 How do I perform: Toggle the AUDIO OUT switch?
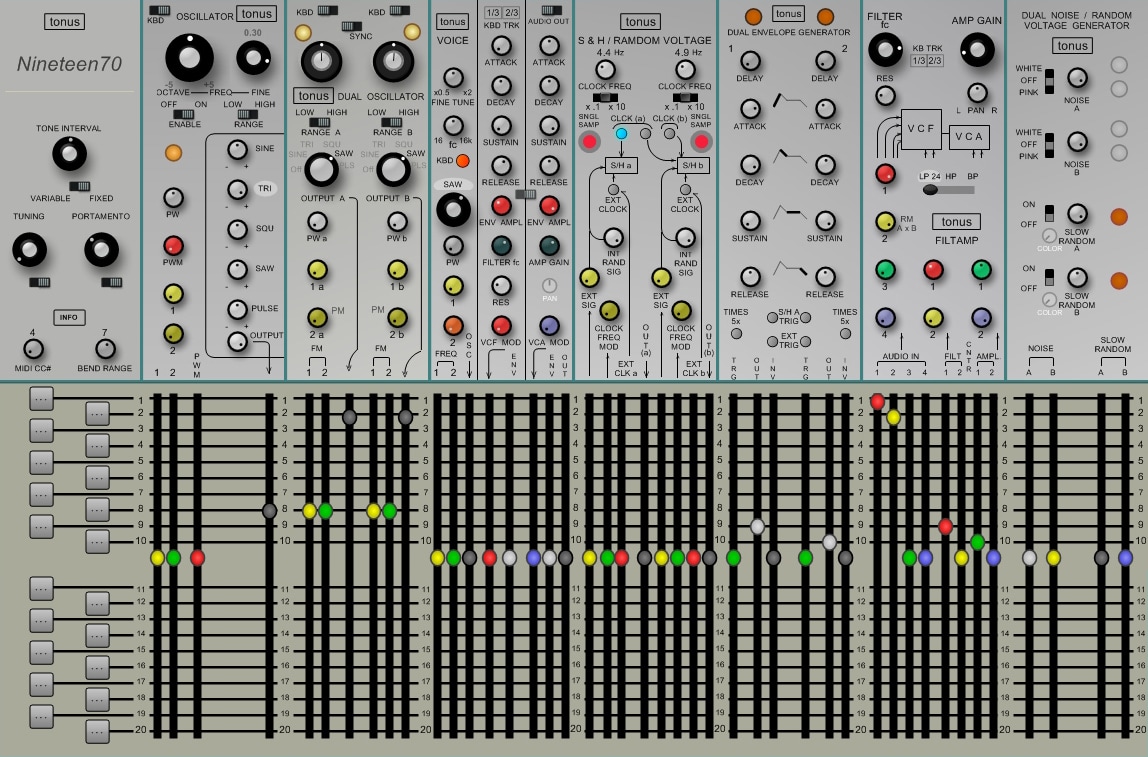[x=551, y=10]
